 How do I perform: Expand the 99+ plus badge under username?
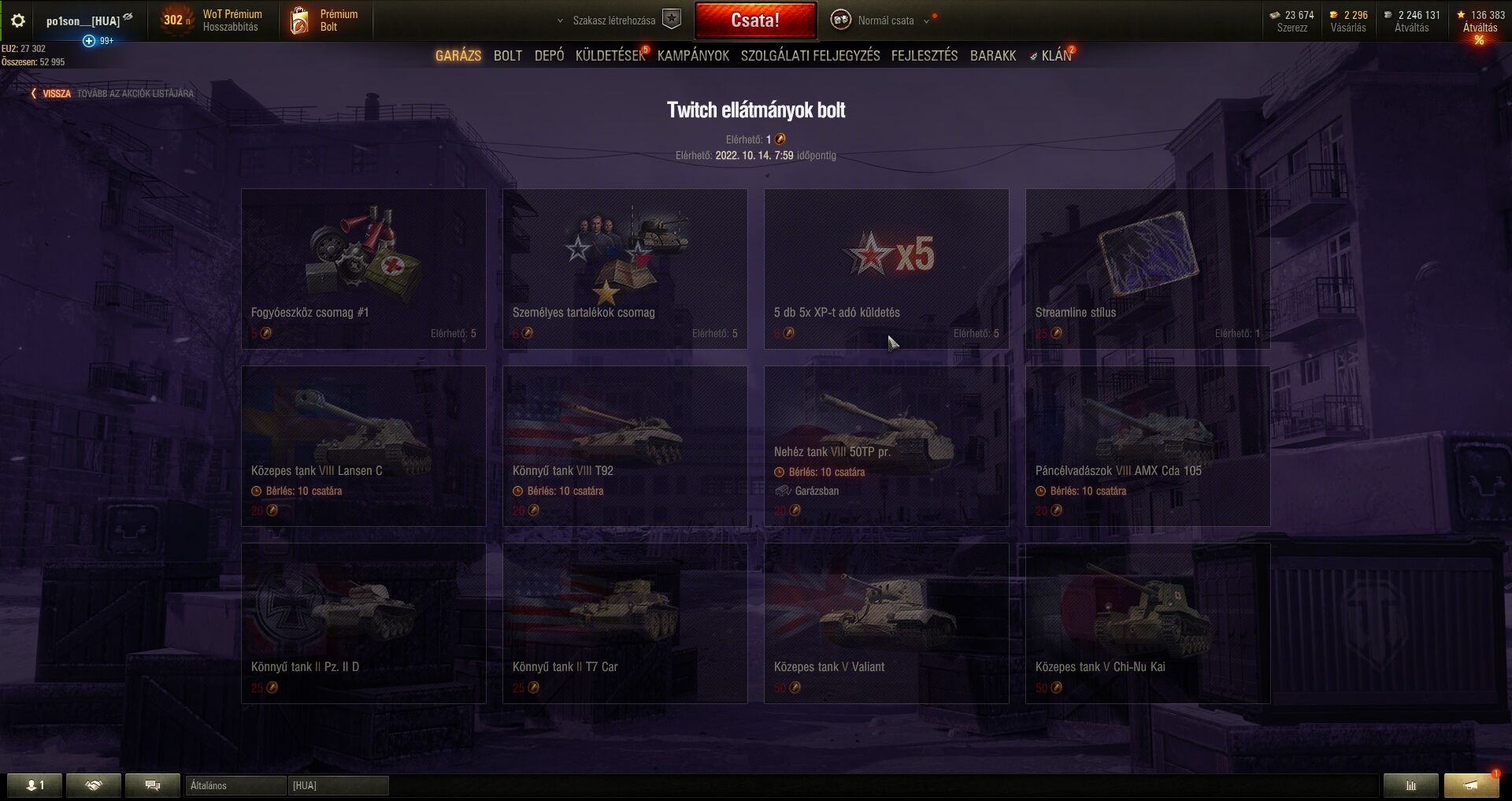pyautogui.click(x=90, y=40)
